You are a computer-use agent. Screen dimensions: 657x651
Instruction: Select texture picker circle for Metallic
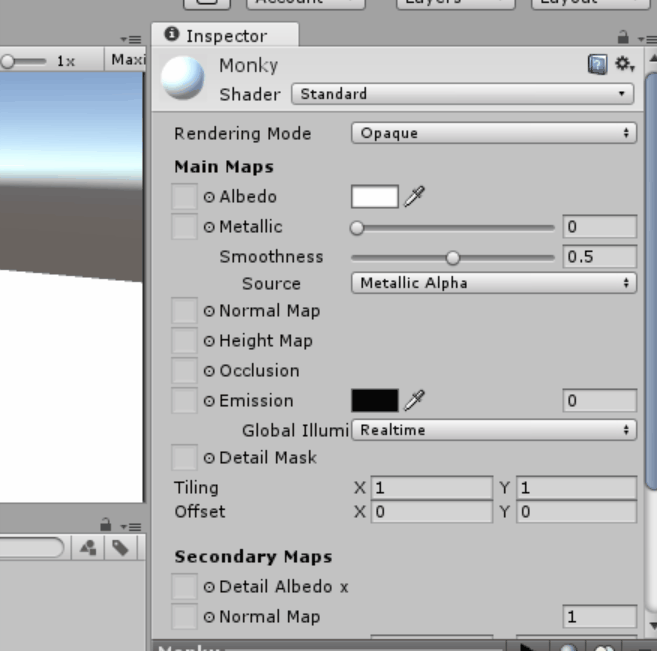[209, 227]
